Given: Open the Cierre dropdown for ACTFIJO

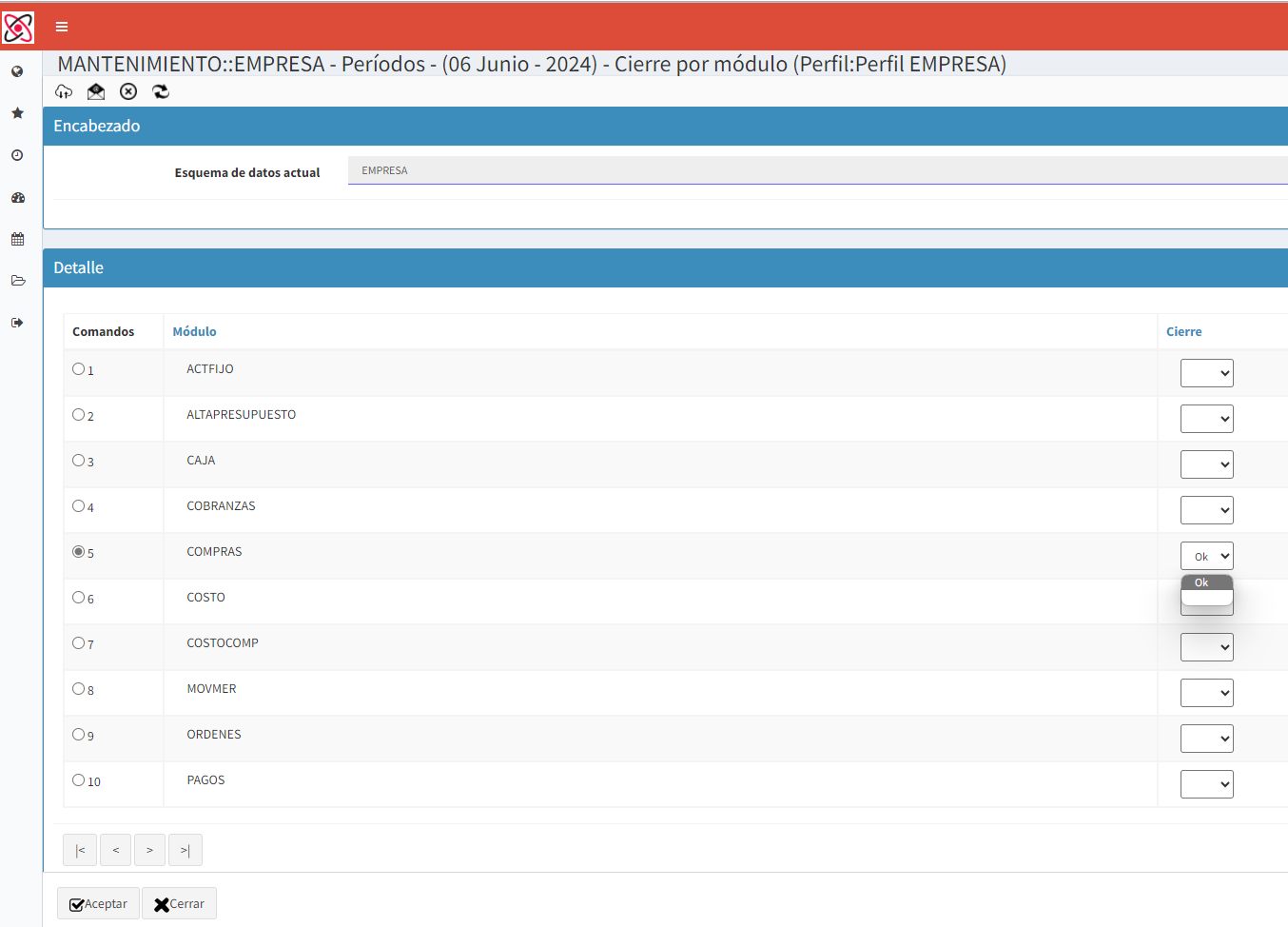Looking at the screenshot, I should point(1206,373).
